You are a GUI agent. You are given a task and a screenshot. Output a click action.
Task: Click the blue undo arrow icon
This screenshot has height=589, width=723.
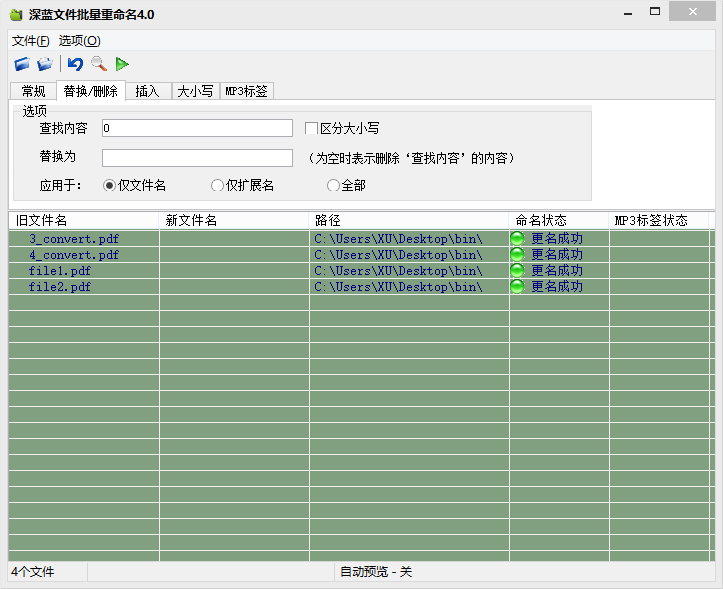pos(75,64)
